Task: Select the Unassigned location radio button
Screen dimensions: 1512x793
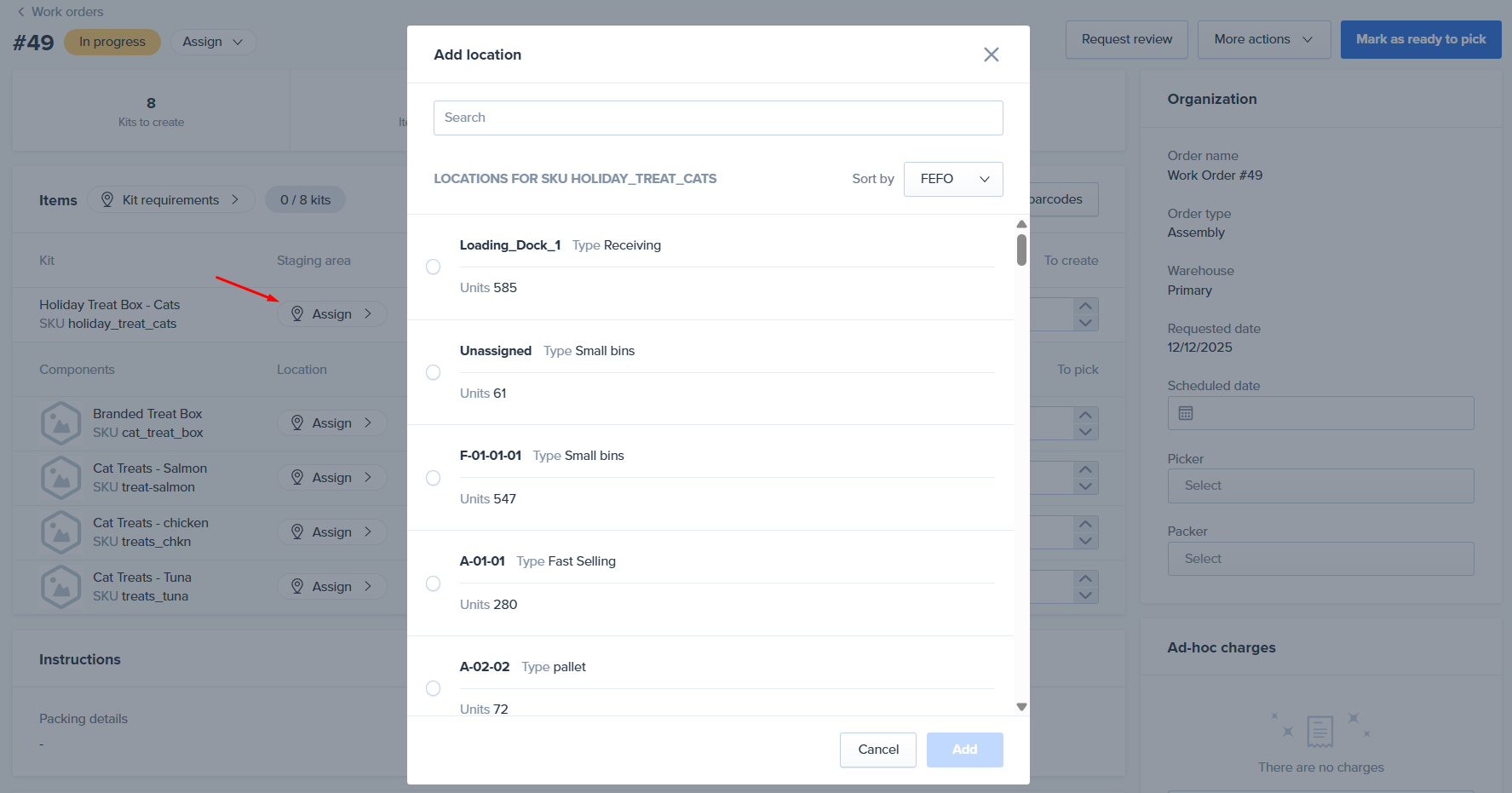Action: tap(433, 372)
